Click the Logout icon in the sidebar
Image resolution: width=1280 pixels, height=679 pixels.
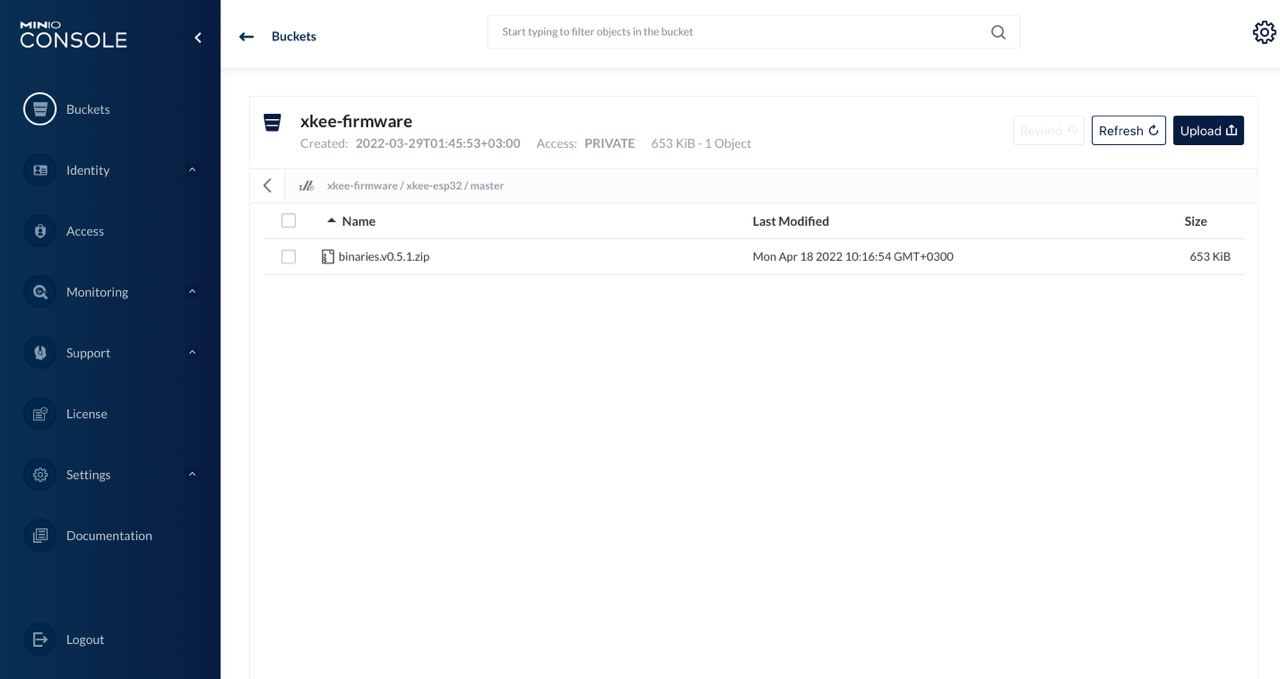[x=40, y=640]
